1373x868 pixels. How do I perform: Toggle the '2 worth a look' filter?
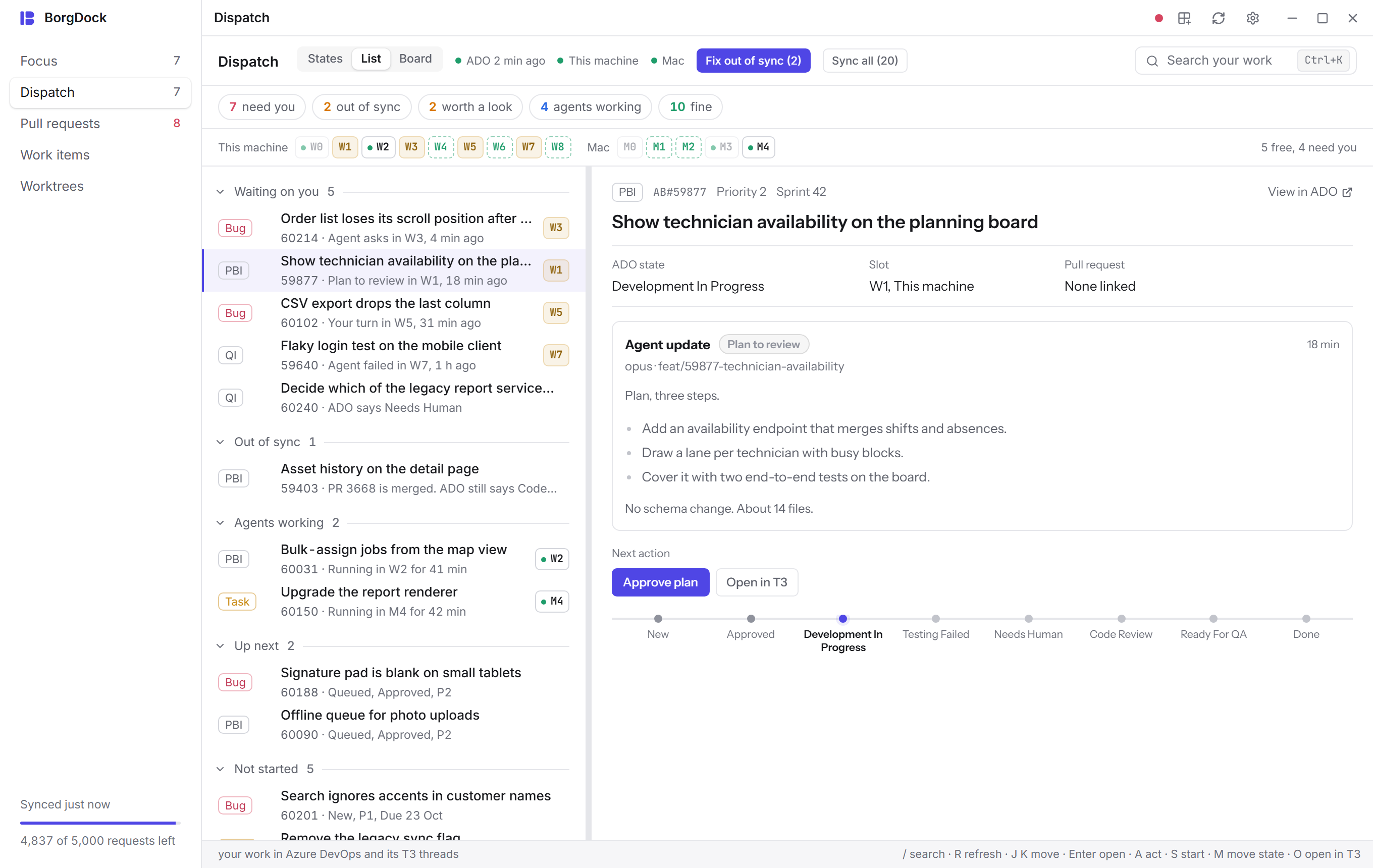(x=470, y=107)
